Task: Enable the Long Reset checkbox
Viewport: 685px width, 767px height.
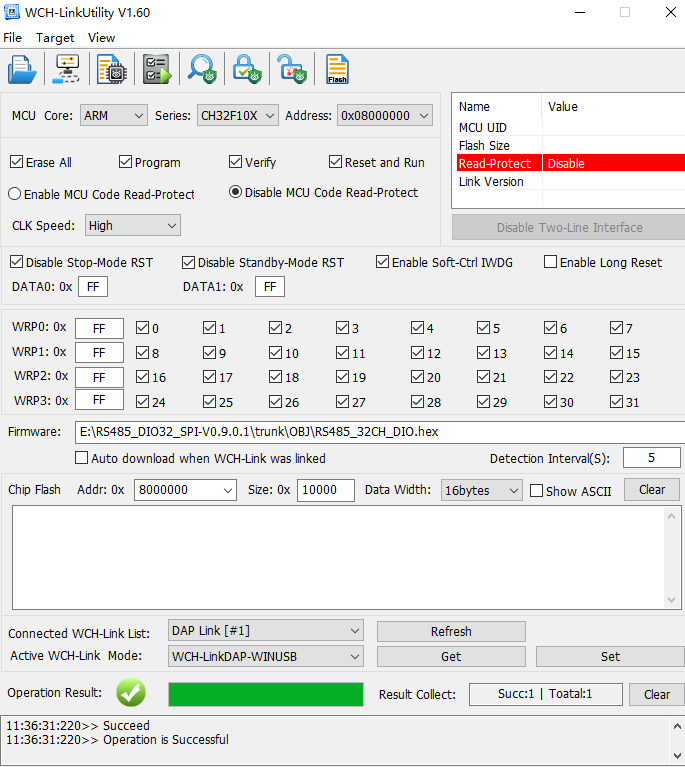Action: (x=551, y=262)
